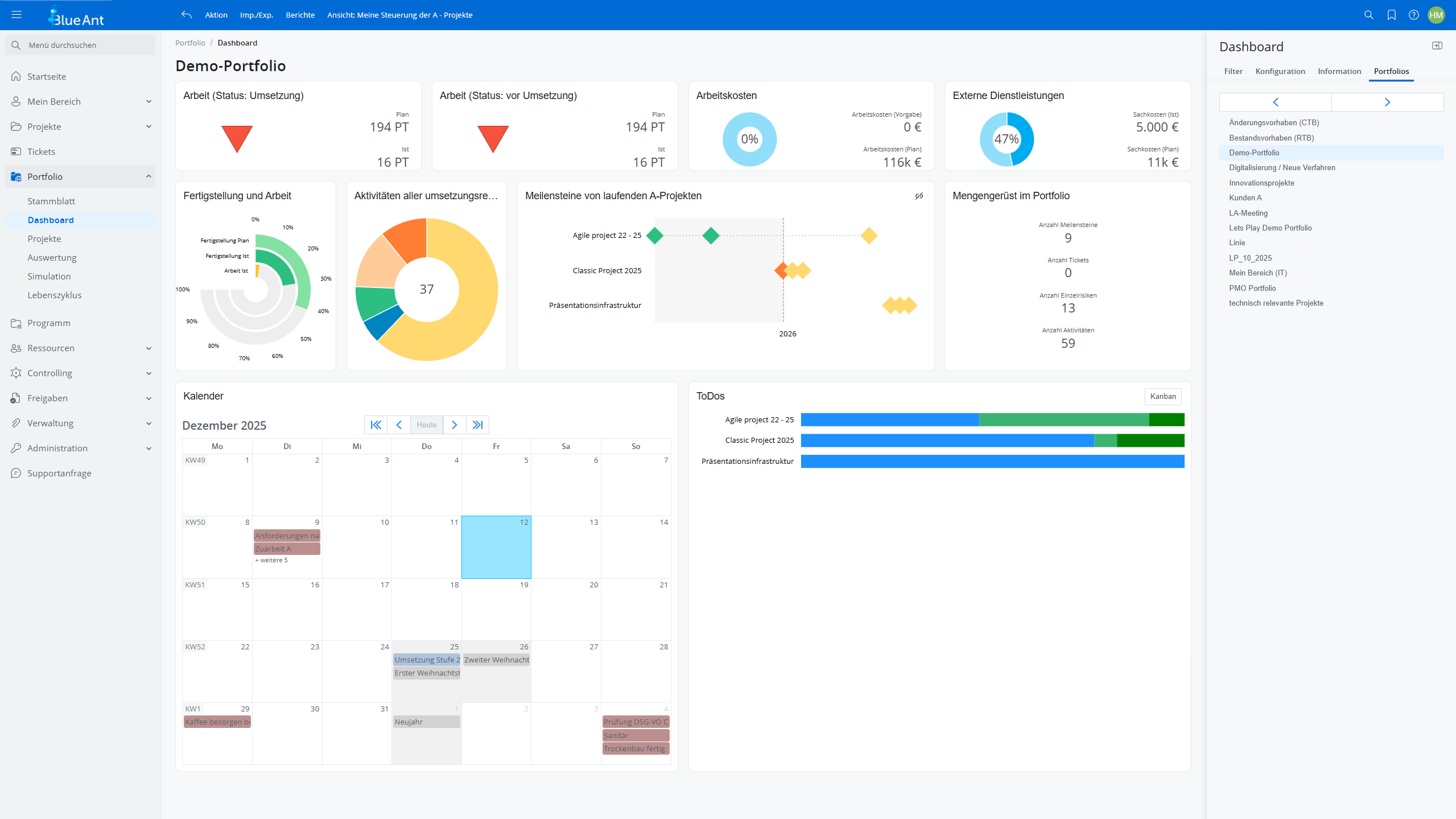
Task: Open the HM user avatar menu
Action: coord(1436,15)
